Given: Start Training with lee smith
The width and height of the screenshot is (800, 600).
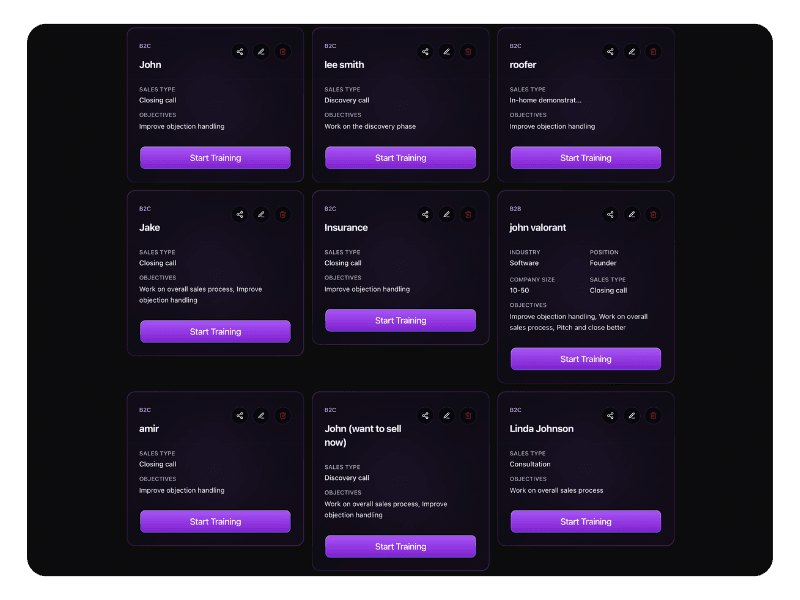Looking at the screenshot, I should [401, 158].
